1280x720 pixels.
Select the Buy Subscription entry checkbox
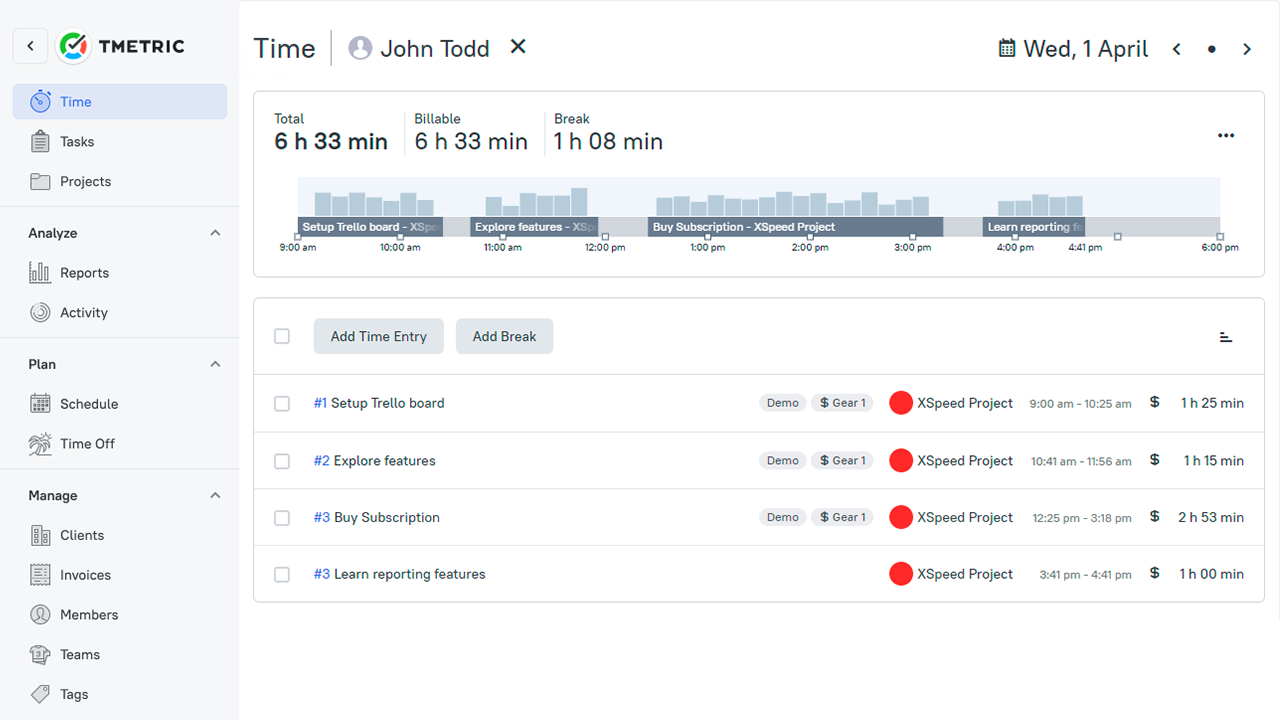tap(282, 518)
